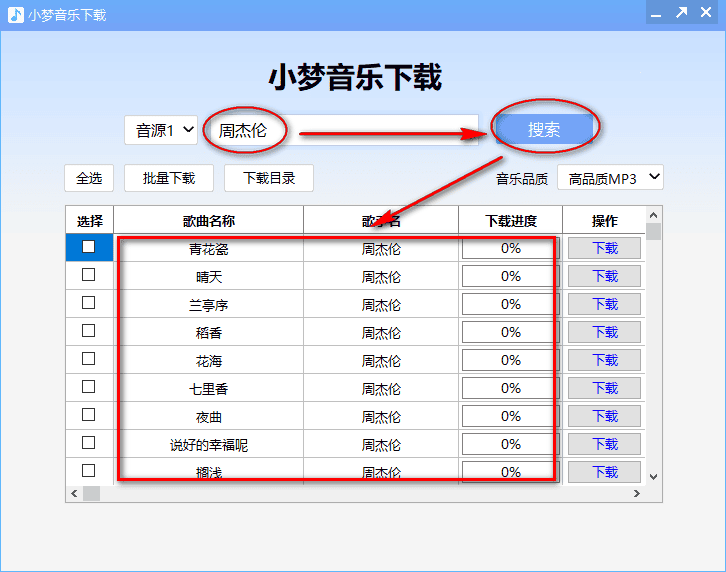Click the horizontal scrollbar left arrow
The width and height of the screenshot is (726, 572).
point(74,493)
